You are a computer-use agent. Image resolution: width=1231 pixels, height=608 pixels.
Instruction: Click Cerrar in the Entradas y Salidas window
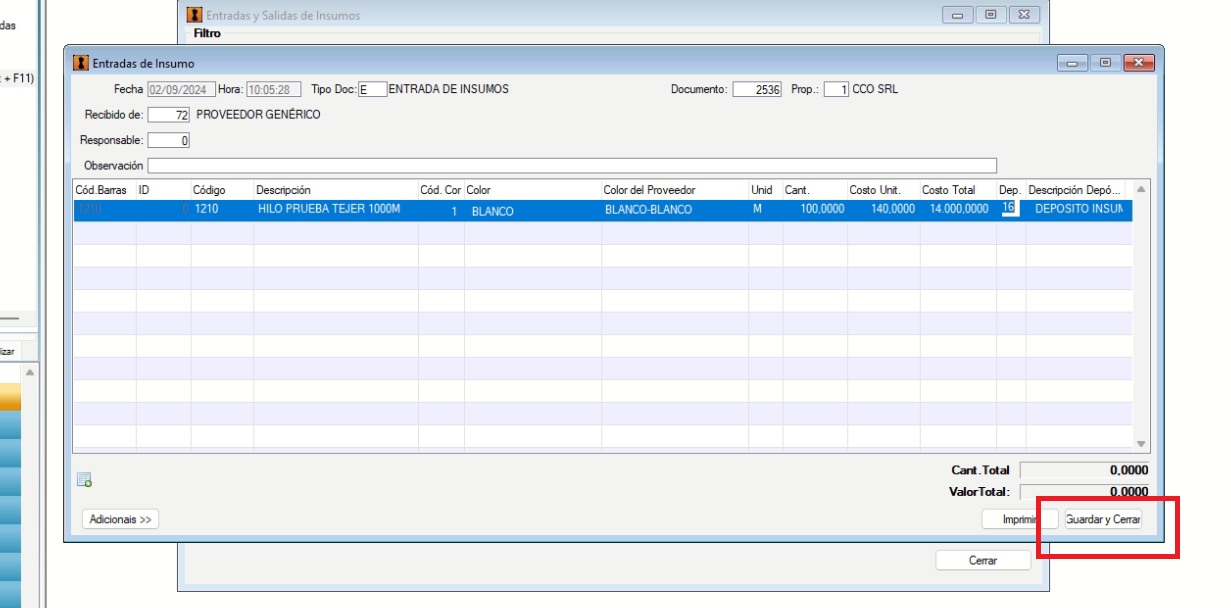coord(983,560)
